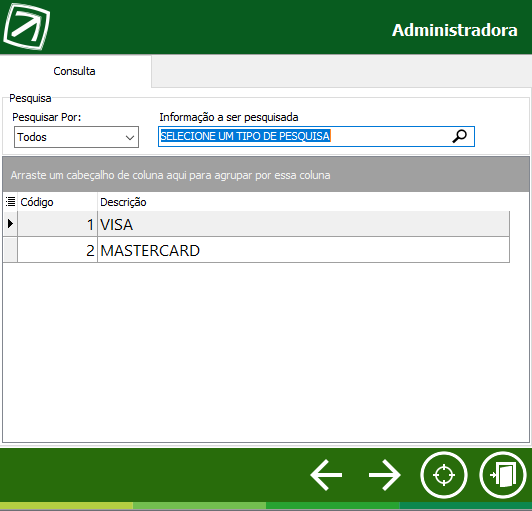Open the grid column chooser icon

[x=11, y=202]
